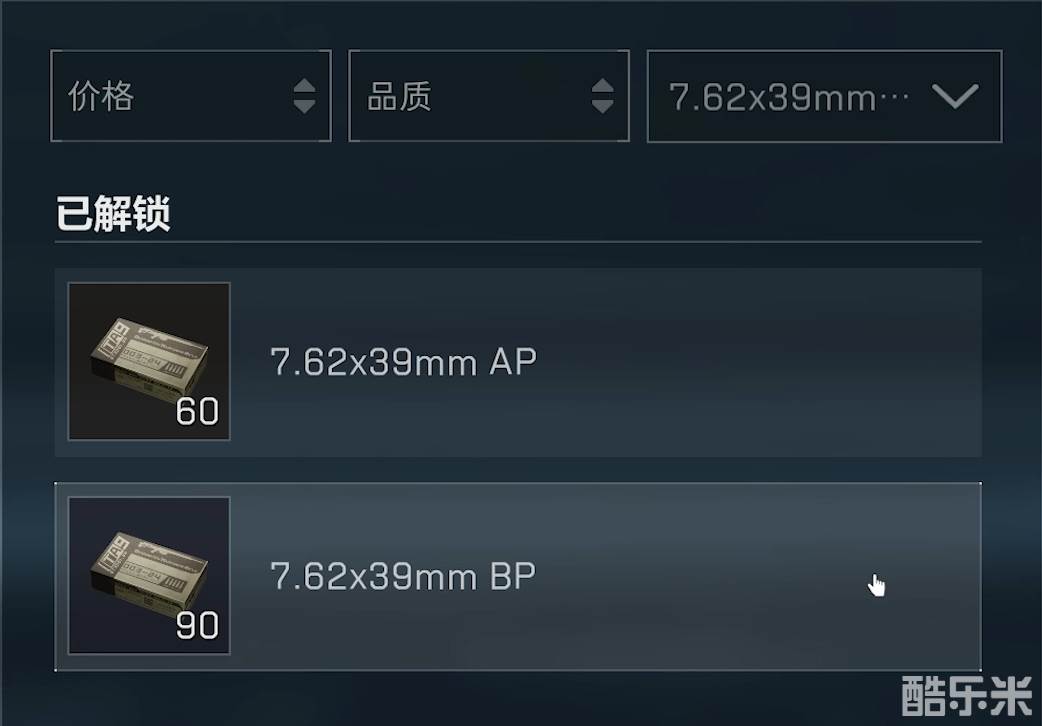Select the 7.62x39mm AP ammo box image
The height and width of the screenshot is (726, 1042).
149,361
